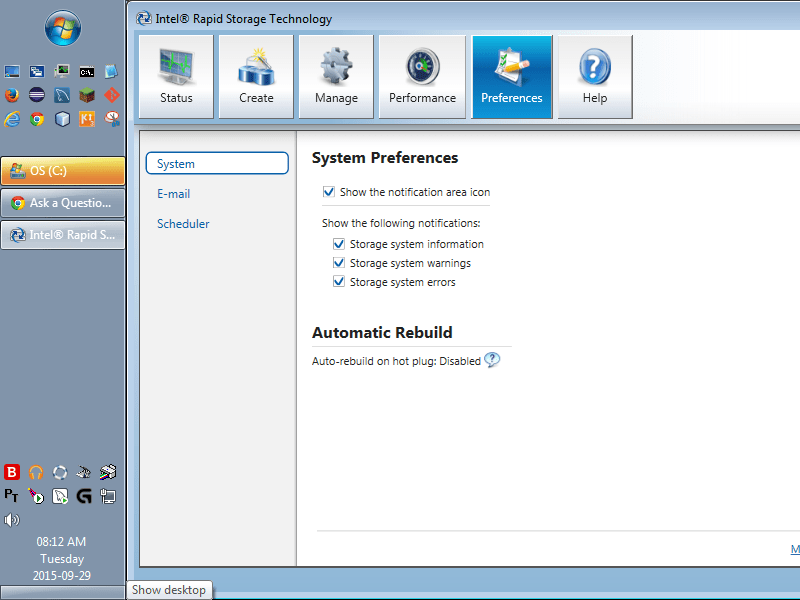Launch the blue notepad icon
800x600 pixels.
[x=111, y=71]
